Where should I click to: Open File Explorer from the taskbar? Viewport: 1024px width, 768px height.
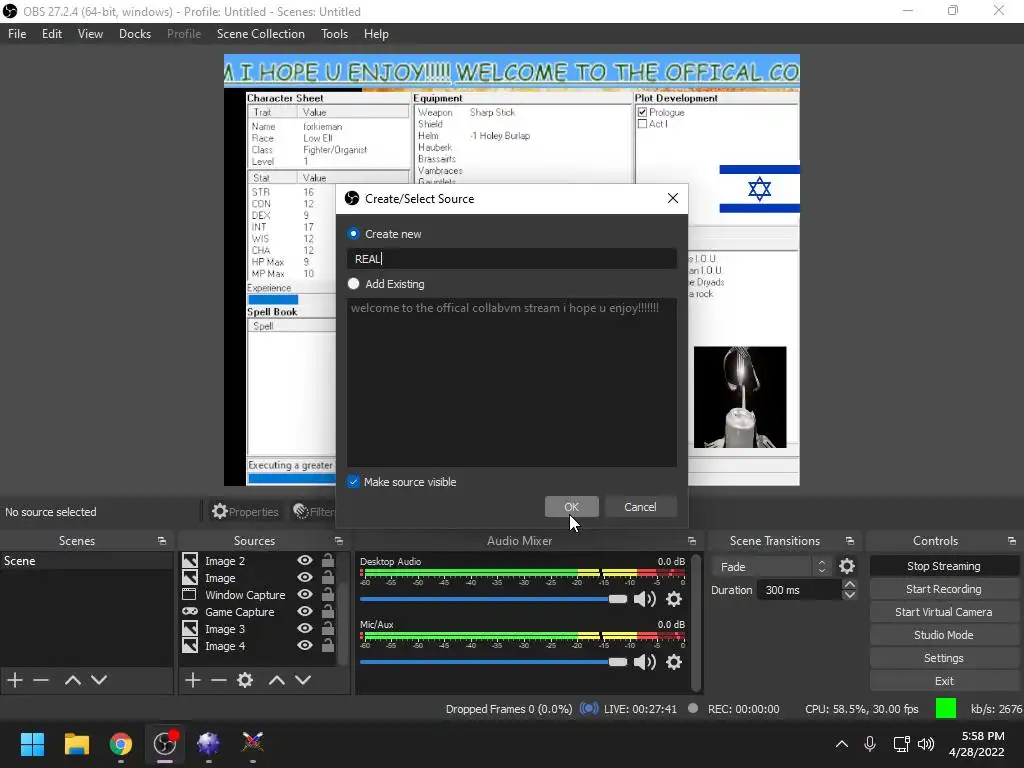point(76,744)
